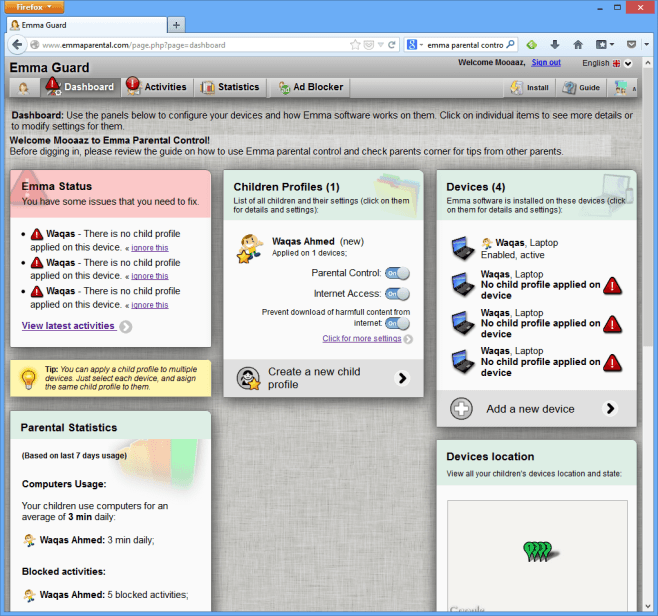Click the arrow icon next to View latest activities
658x616 pixels.
coord(125,326)
